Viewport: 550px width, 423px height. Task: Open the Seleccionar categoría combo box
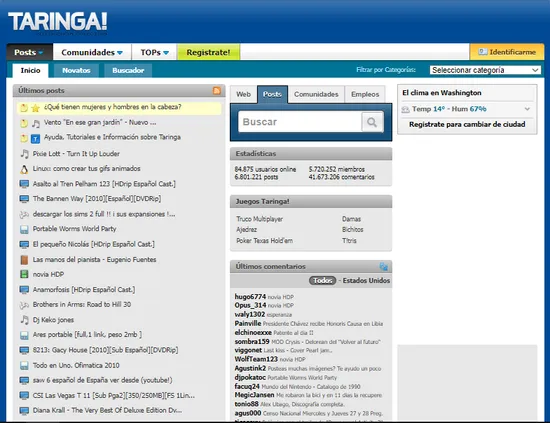click(x=485, y=70)
